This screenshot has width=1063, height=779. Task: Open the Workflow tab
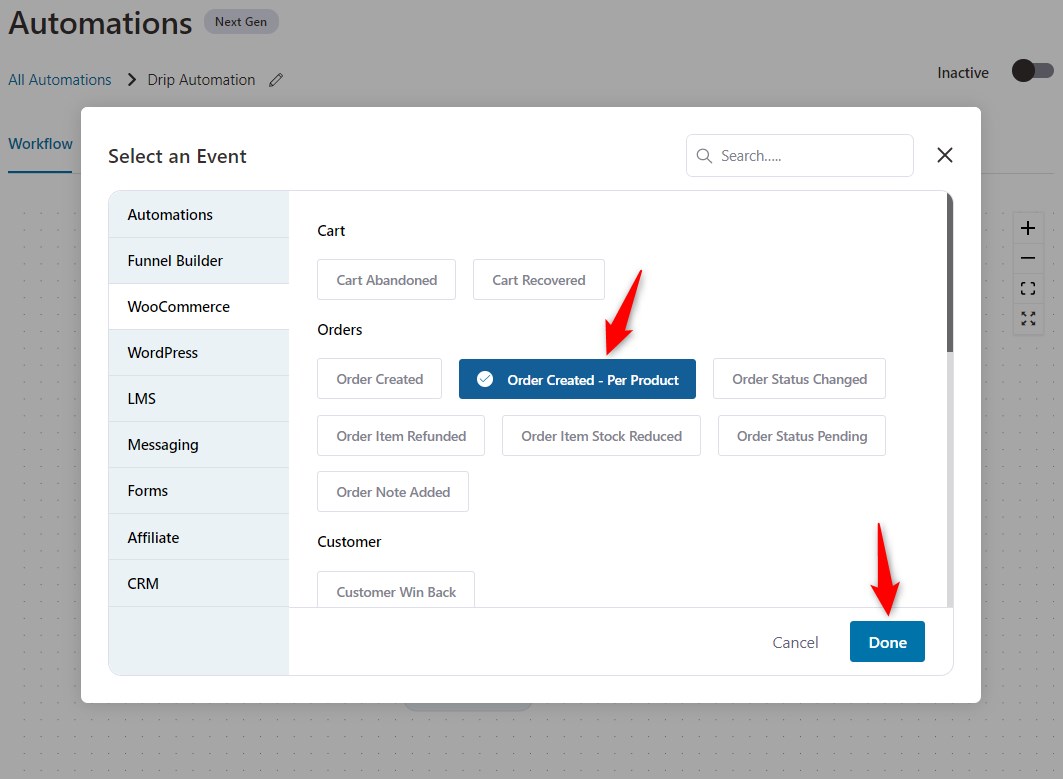click(x=40, y=144)
